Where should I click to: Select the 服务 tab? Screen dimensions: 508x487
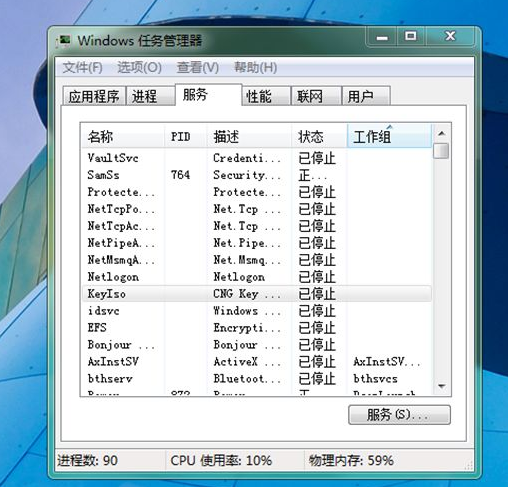click(x=208, y=95)
